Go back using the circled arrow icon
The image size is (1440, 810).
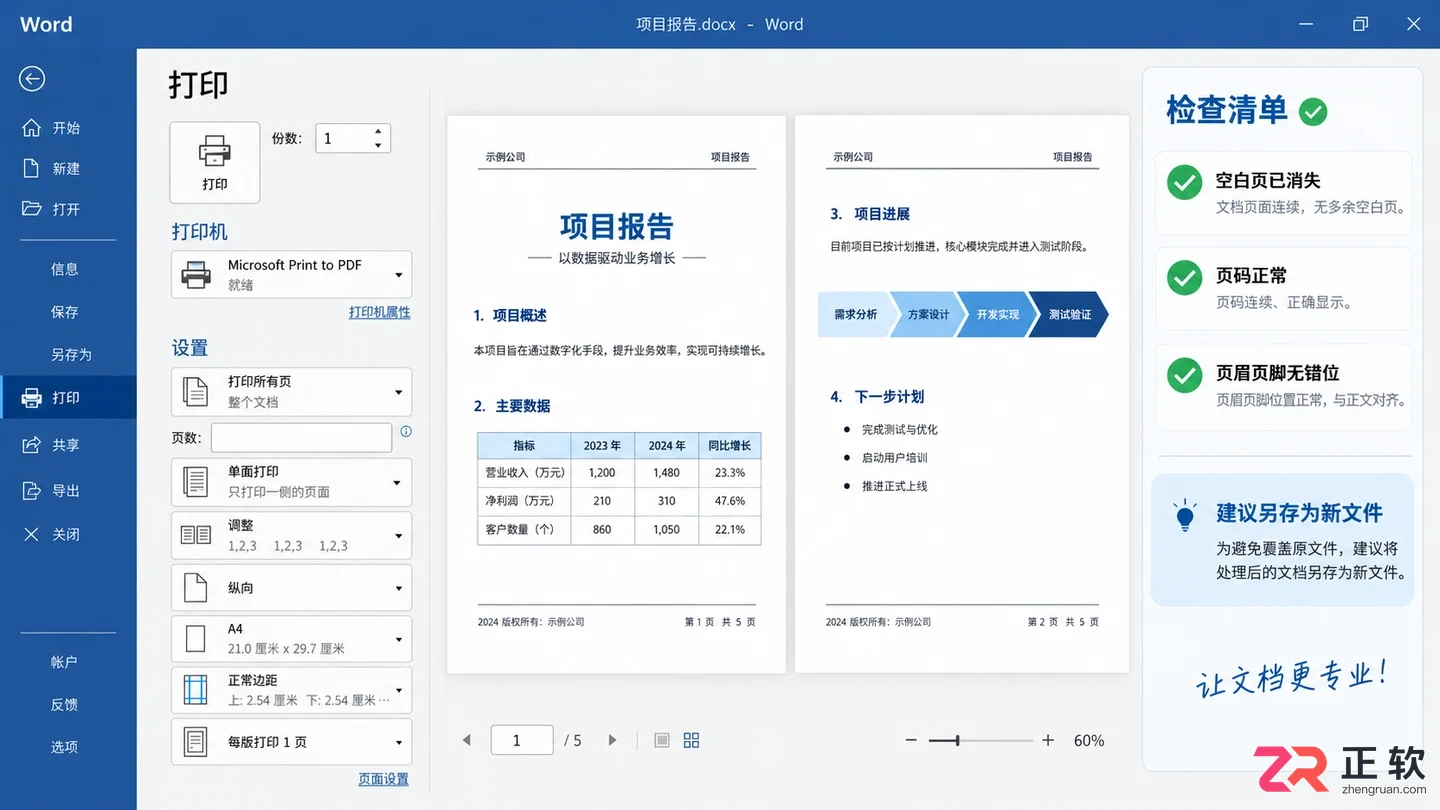click(32, 79)
